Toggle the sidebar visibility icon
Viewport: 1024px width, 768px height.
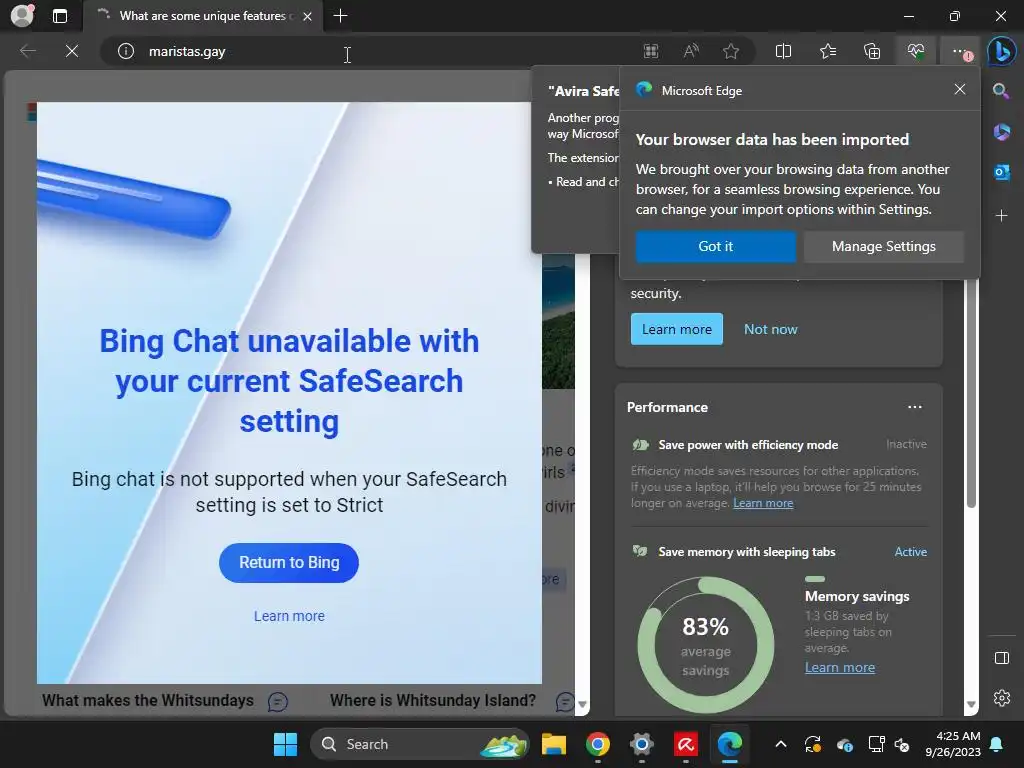(1001, 658)
